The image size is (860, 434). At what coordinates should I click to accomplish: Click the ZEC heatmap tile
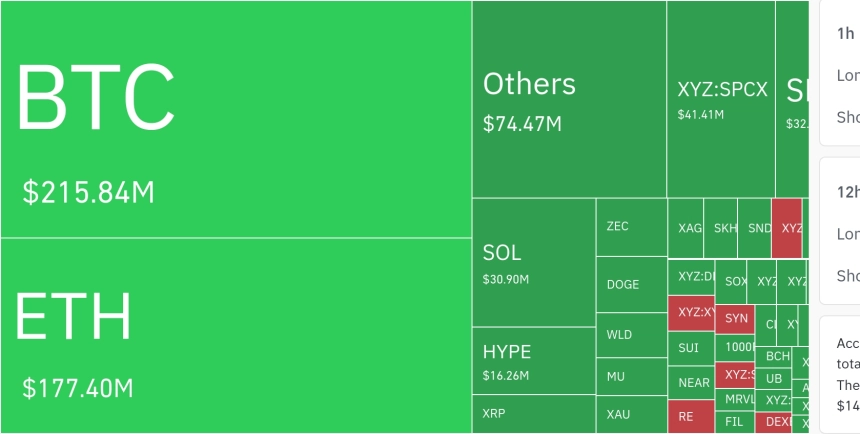pyautogui.click(x=631, y=227)
